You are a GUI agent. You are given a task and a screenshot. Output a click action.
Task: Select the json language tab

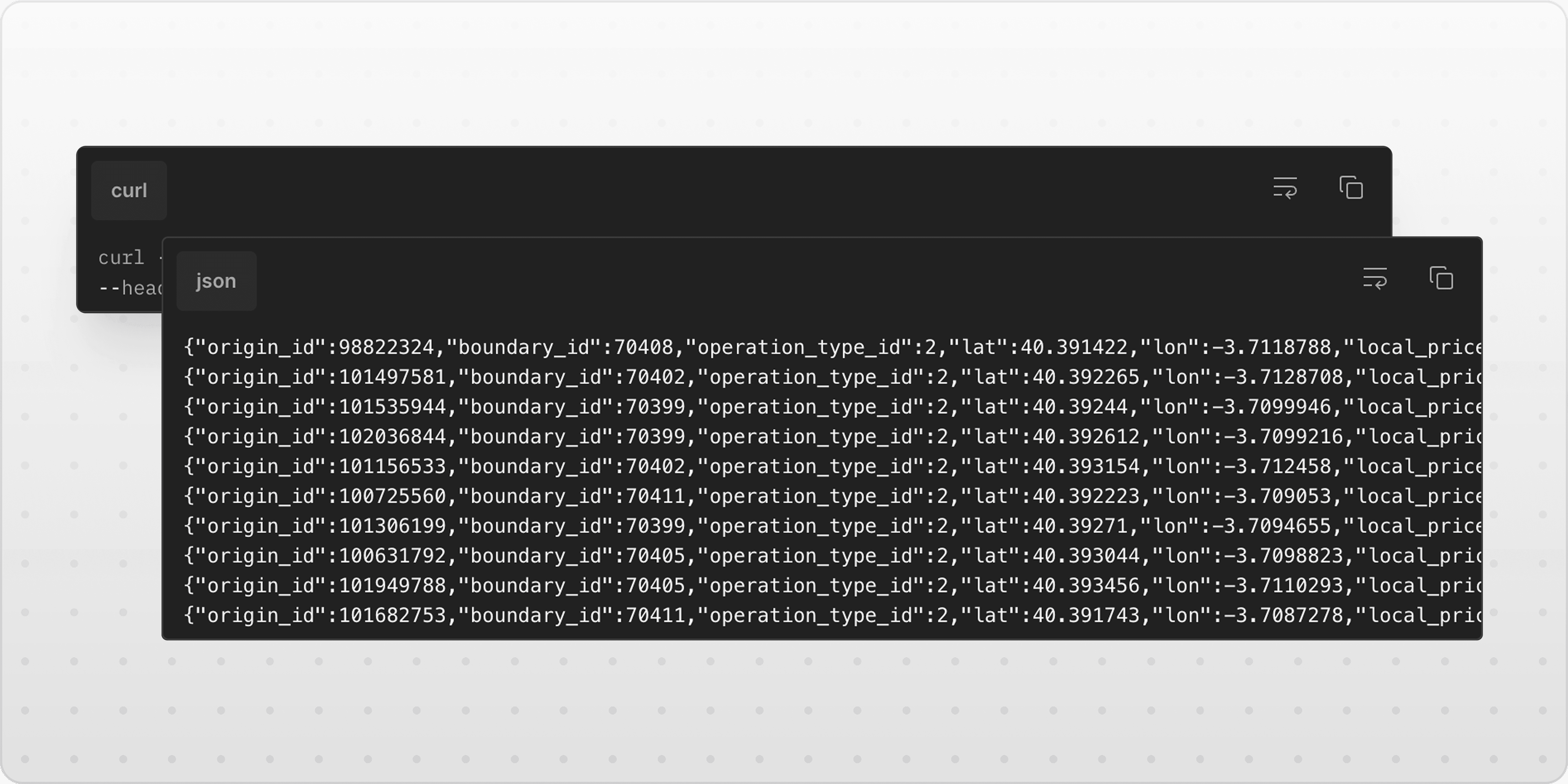click(x=216, y=281)
